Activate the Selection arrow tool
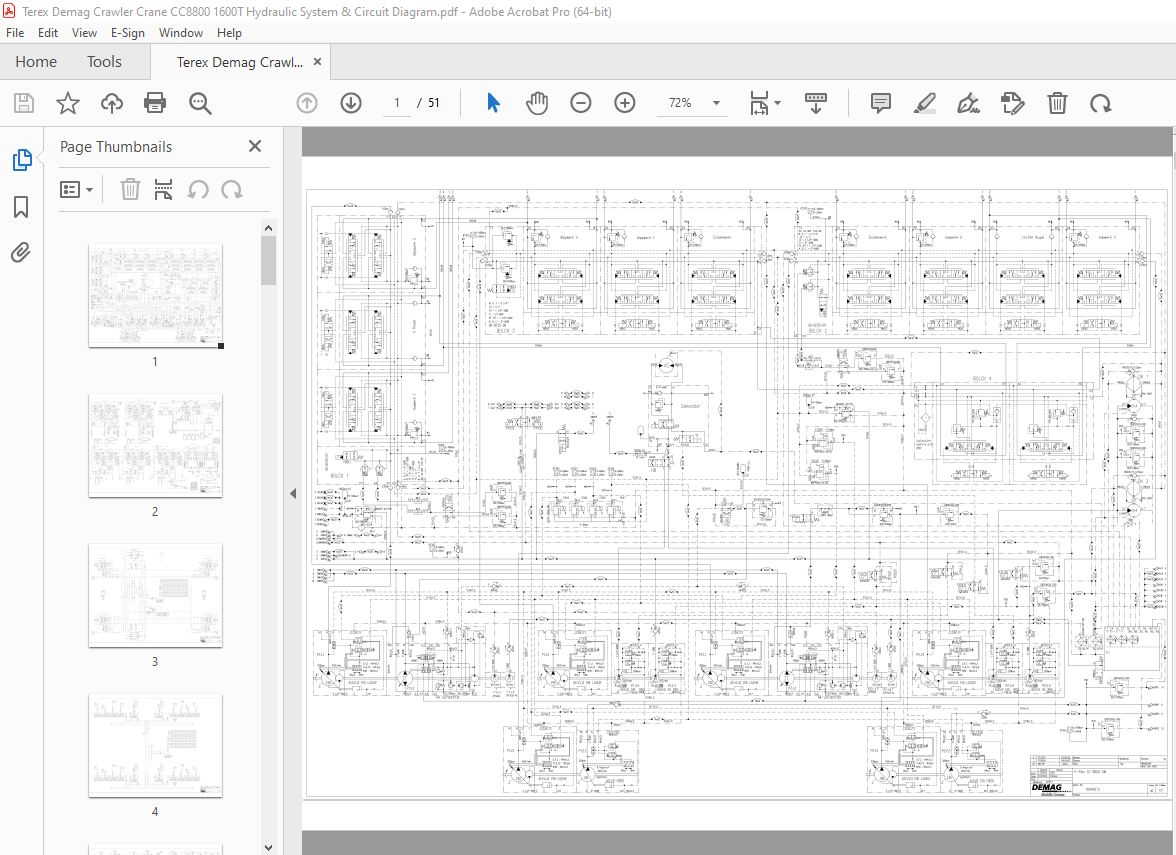 coord(493,103)
